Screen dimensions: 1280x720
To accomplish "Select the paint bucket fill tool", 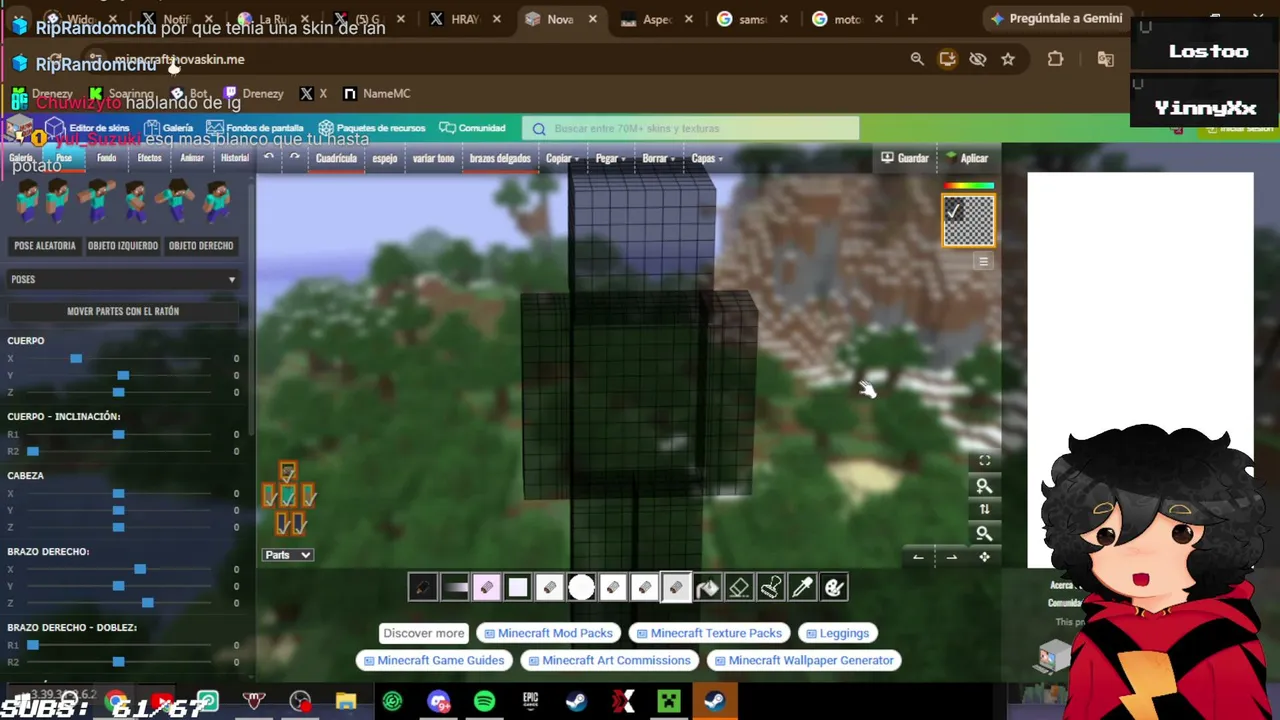I will (707, 588).
